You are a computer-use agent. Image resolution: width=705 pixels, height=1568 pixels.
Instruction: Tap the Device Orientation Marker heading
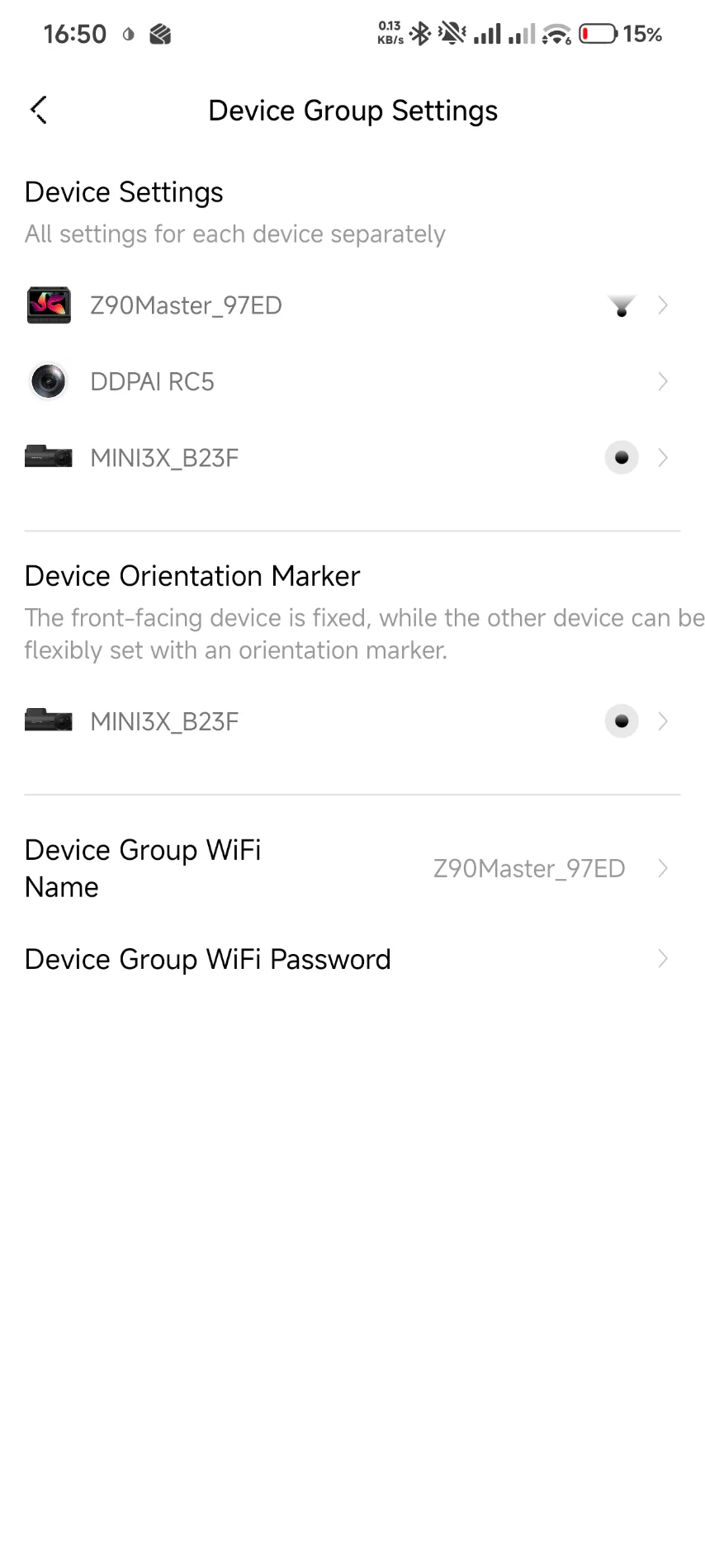[x=192, y=576]
